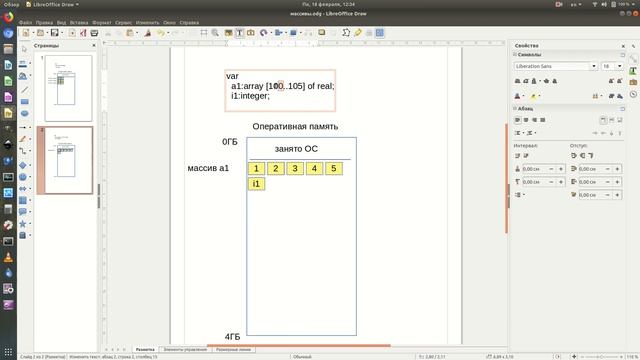
Task: Activate the Text box tool
Action: coord(240,33)
